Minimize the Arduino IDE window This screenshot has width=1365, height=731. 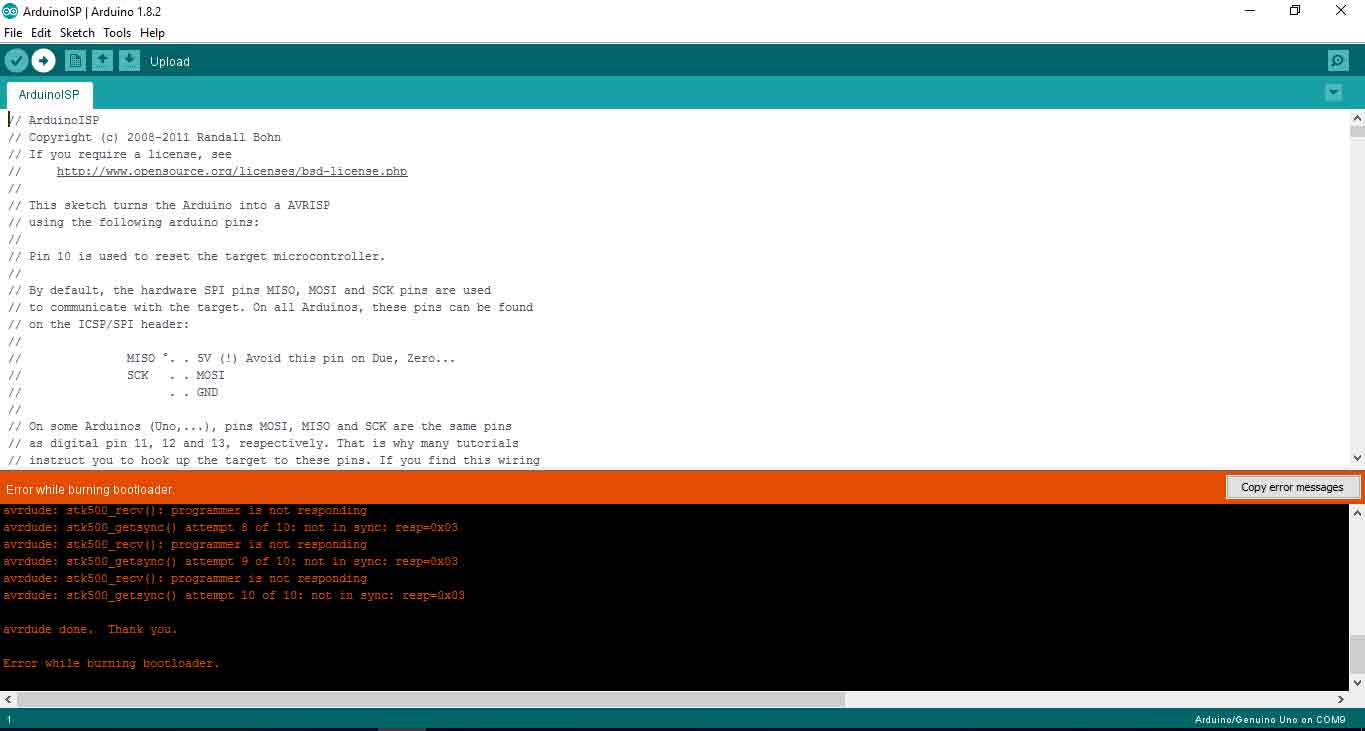tap(1250, 11)
